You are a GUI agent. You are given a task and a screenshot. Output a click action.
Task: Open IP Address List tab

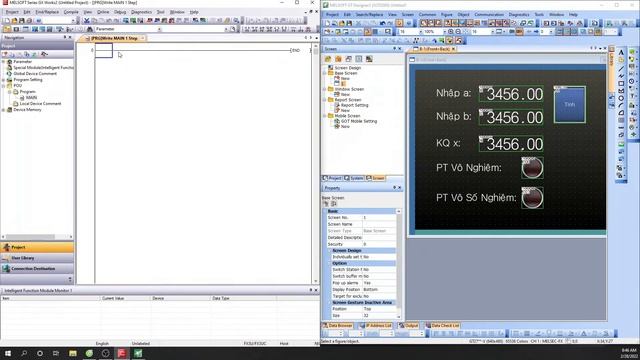coord(376,326)
